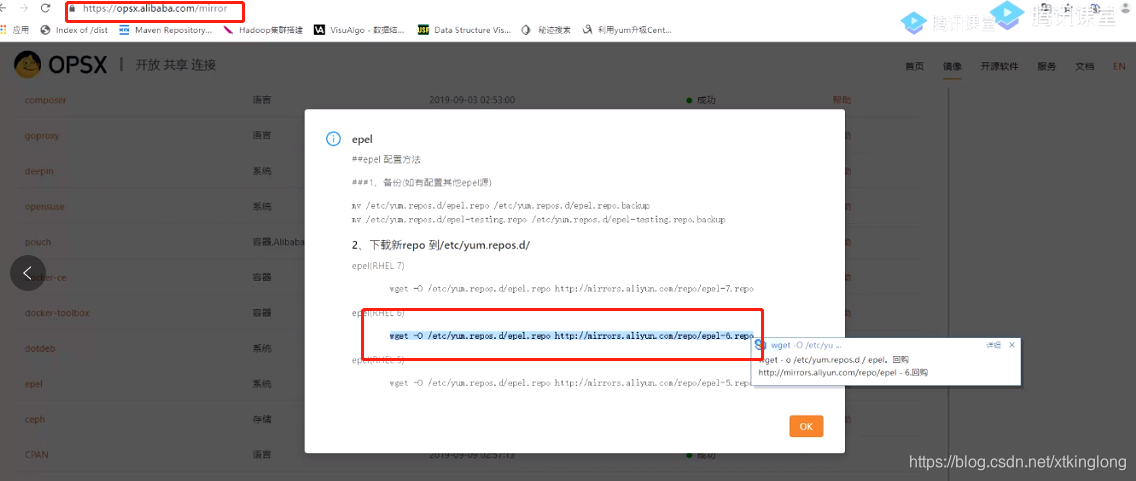Screen dimensions: 1136x481
Task: Click the 'epel(RHEL 7)' label
Action: coord(378,266)
